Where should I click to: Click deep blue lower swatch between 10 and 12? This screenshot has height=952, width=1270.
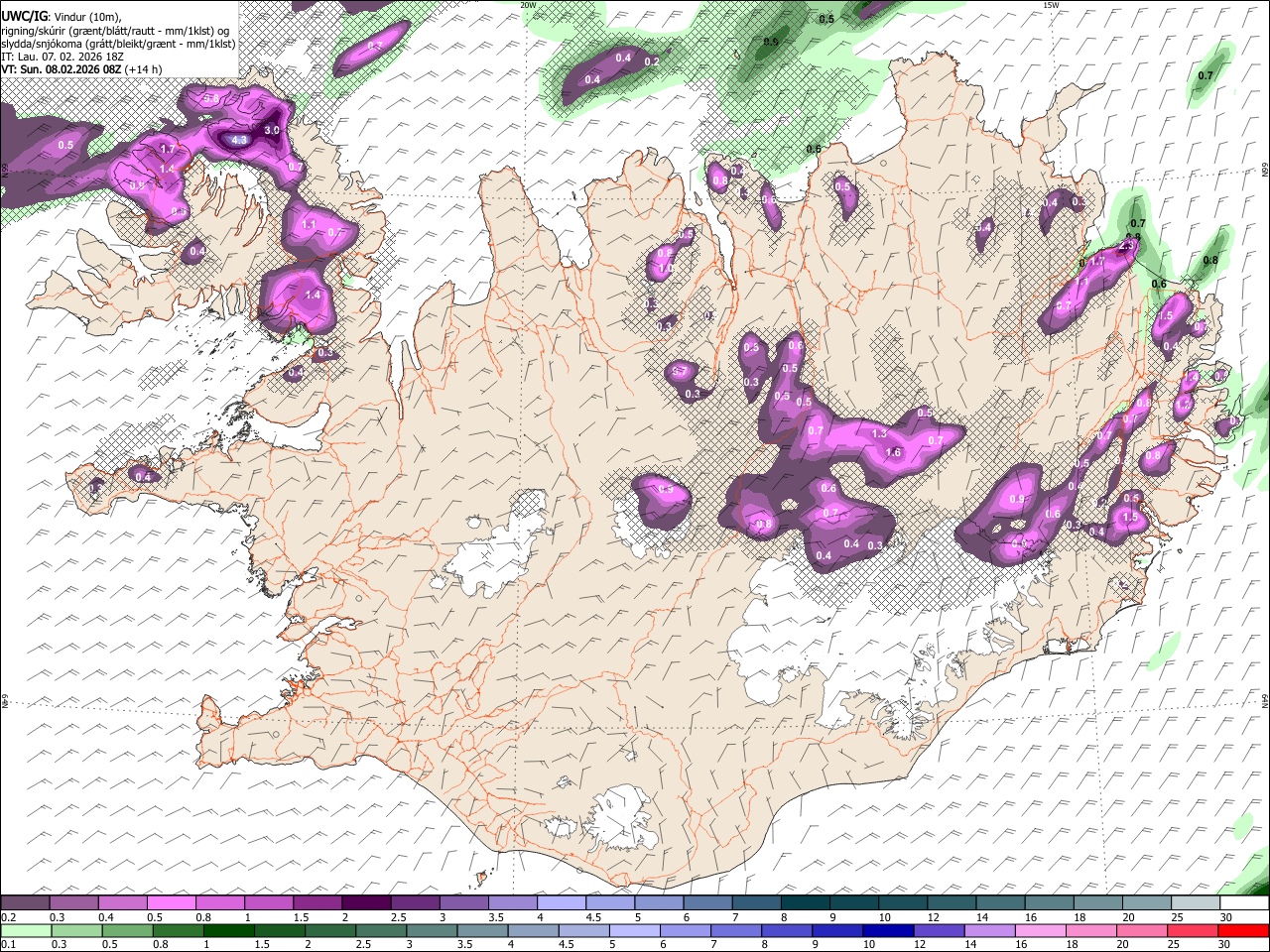click(887, 930)
